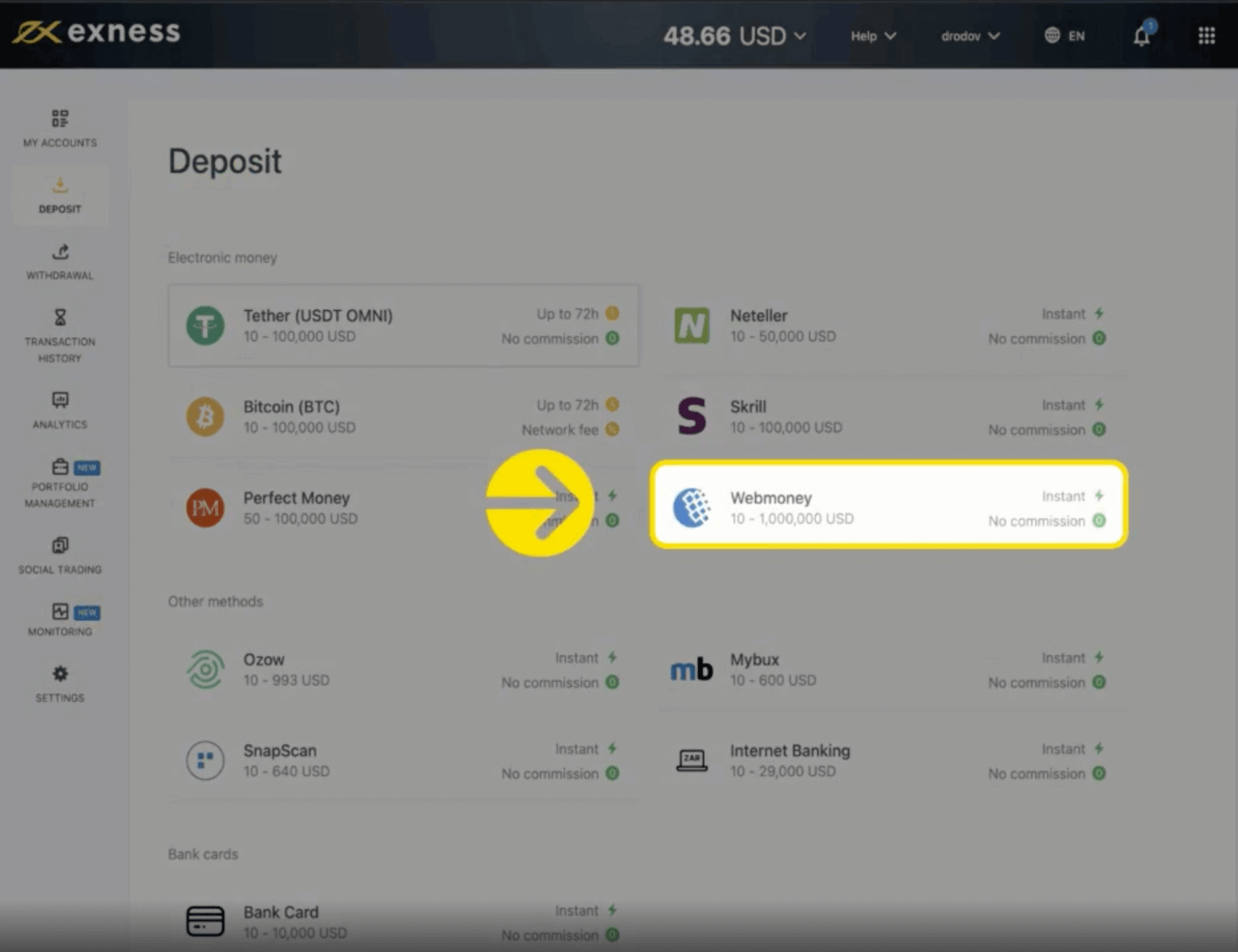Viewport: 1238px width, 952px height.
Task: Click the 50 - 100,000 USD limit text
Action: 301,519
